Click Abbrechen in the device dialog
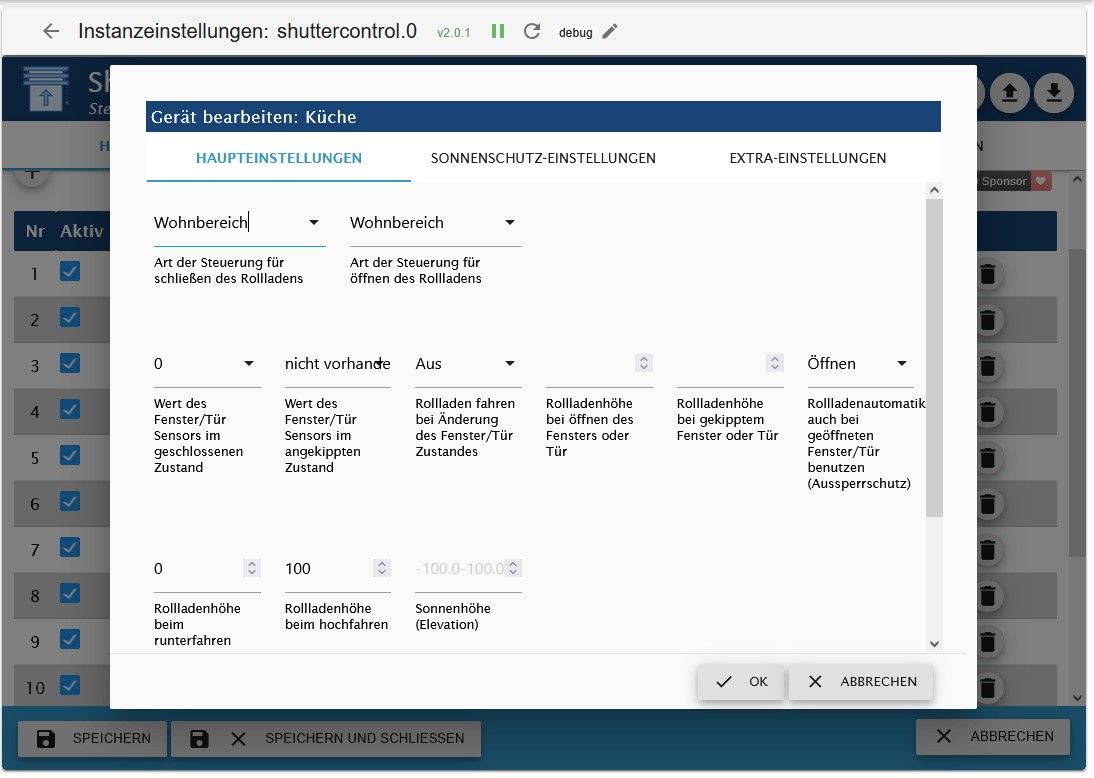This screenshot has height=778, width=1094. tap(861, 682)
